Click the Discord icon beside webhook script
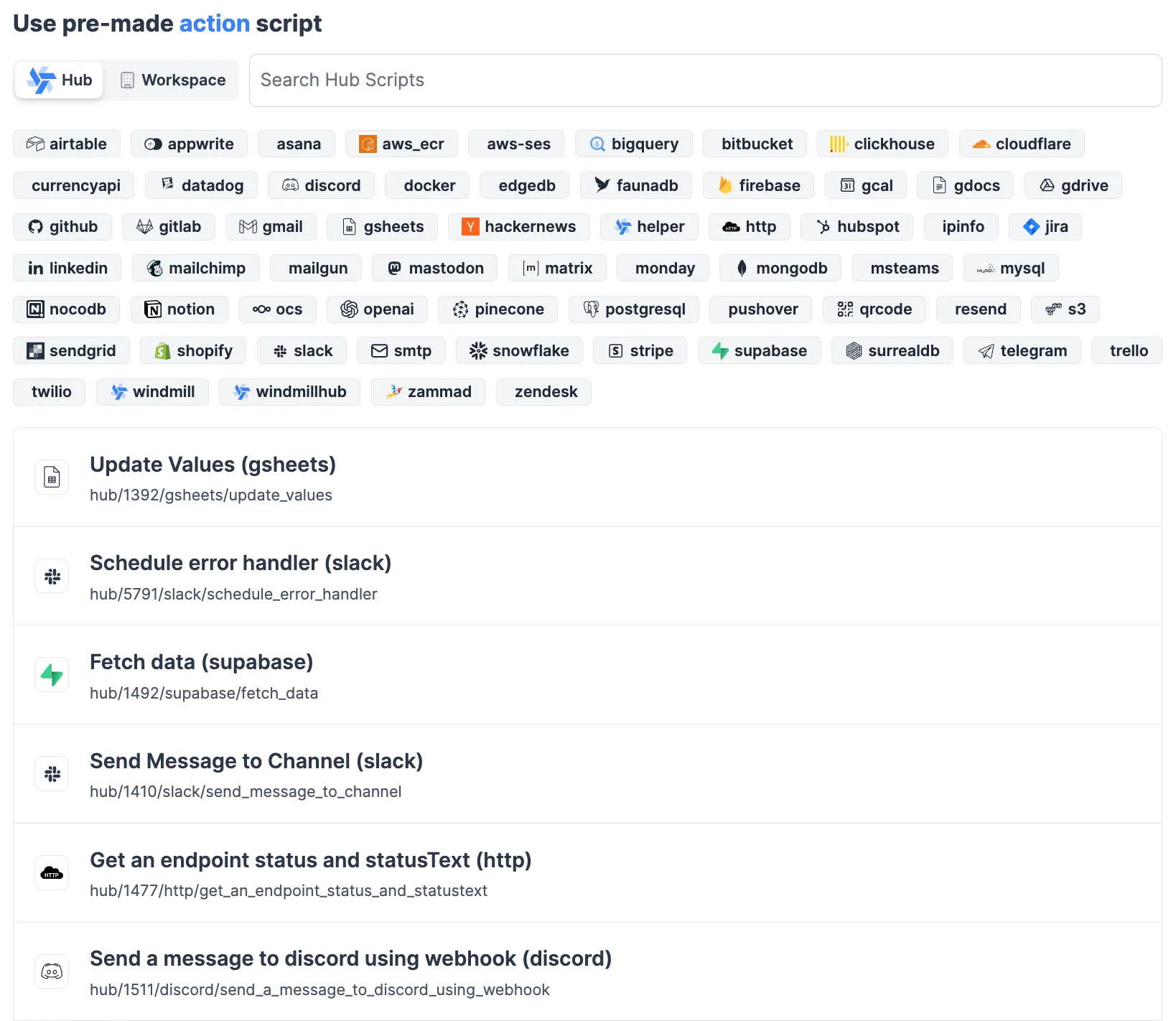 pyautogui.click(x=52, y=972)
